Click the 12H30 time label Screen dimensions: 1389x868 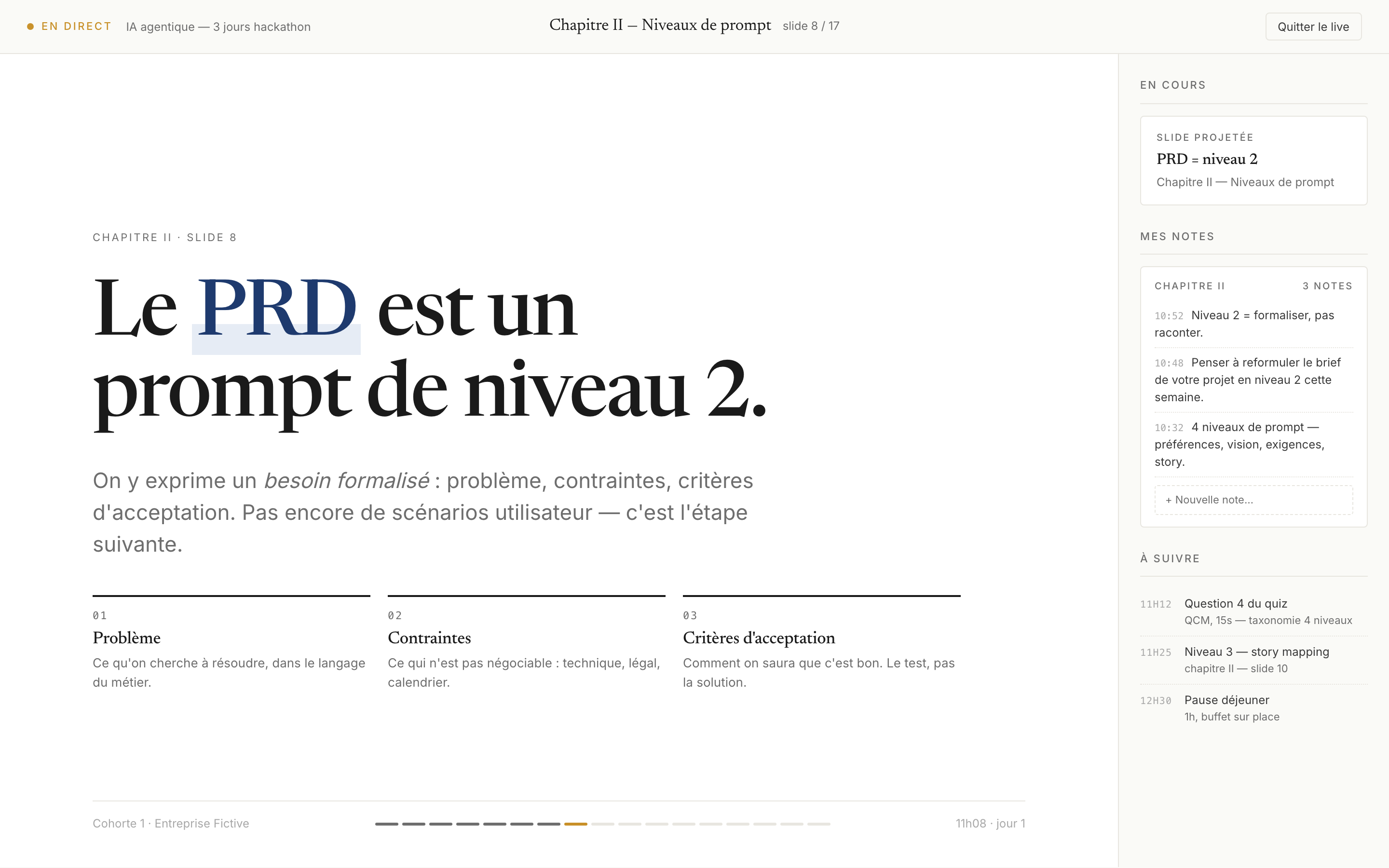(x=1156, y=700)
